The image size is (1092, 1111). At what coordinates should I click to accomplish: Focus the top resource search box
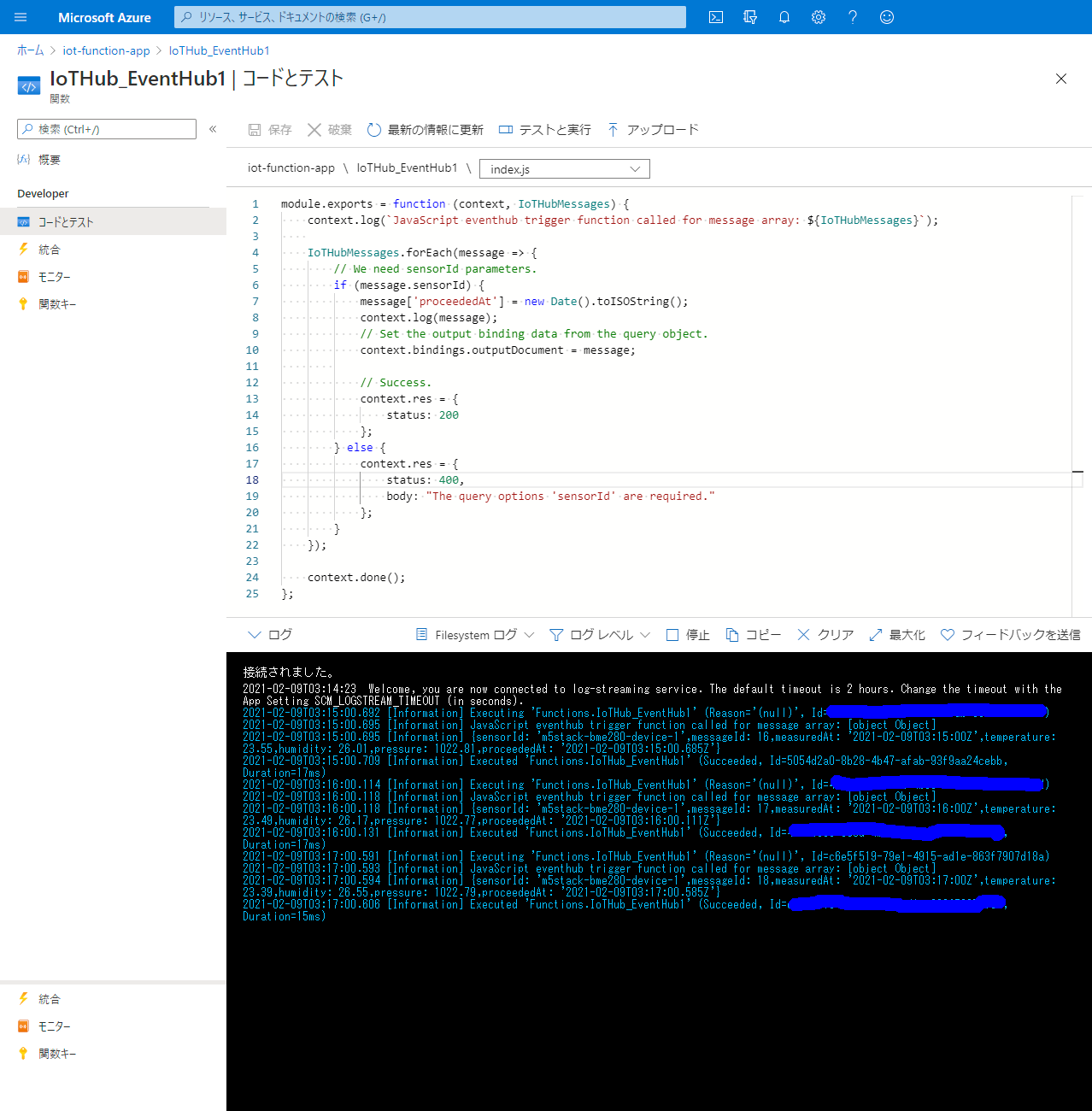(430, 17)
